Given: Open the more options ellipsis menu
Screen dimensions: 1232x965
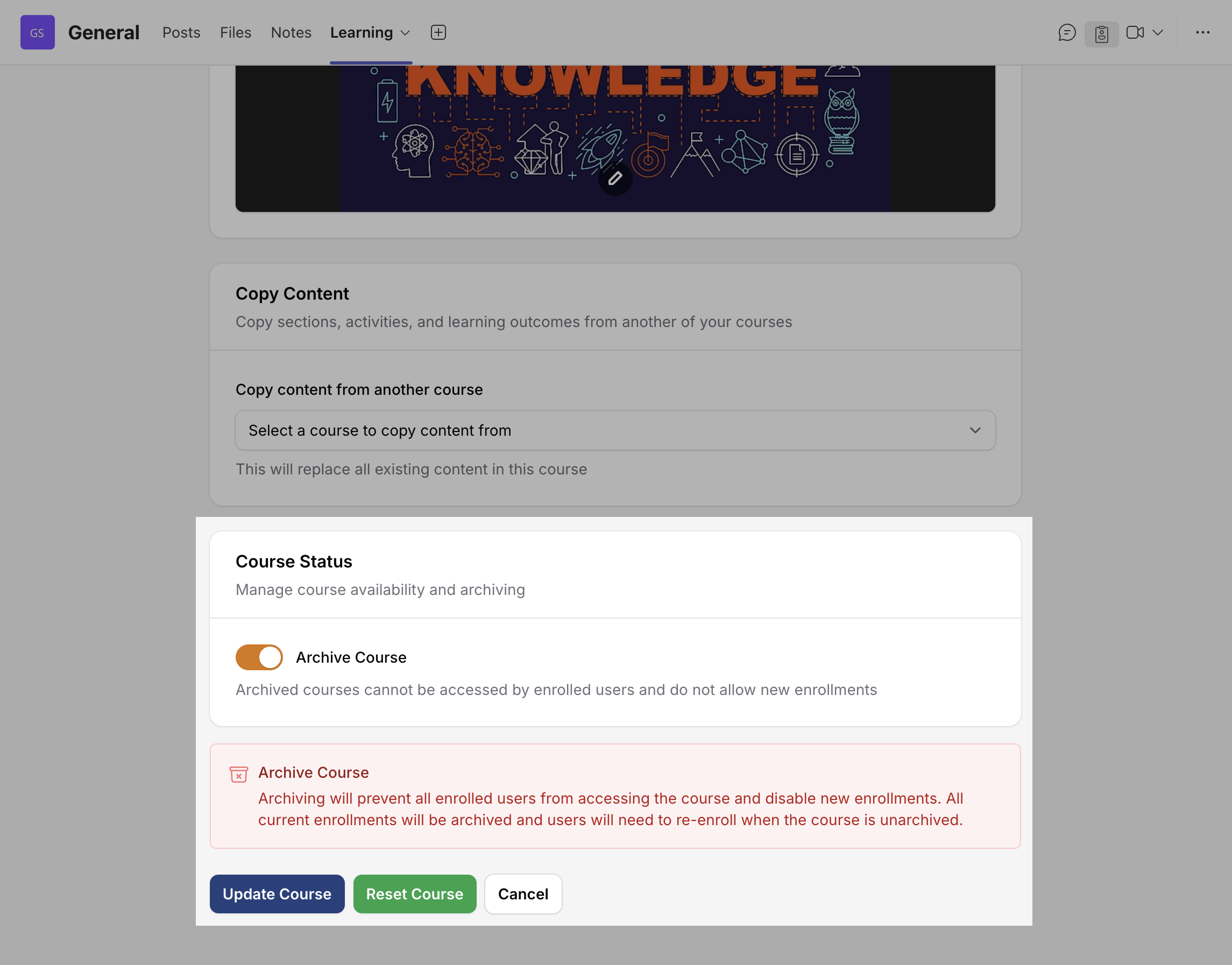Looking at the screenshot, I should [1202, 33].
